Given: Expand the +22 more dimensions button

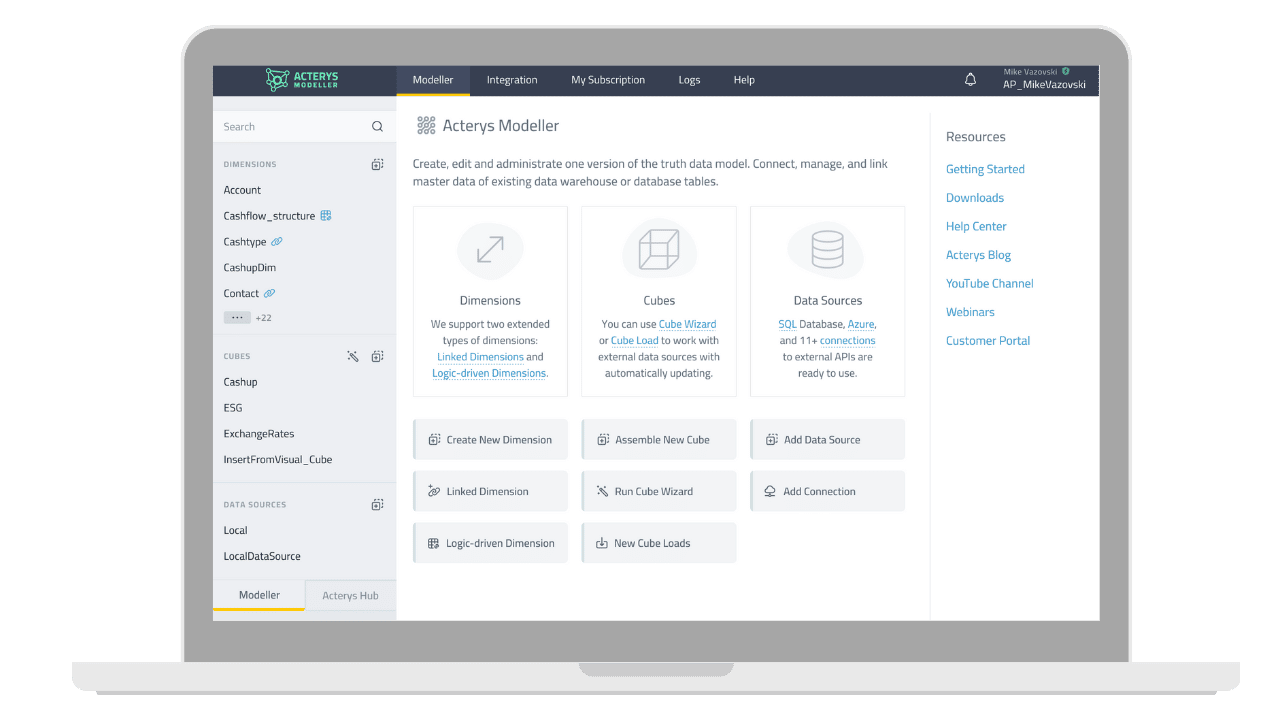Looking at the screenshot, I should [237, 318].
